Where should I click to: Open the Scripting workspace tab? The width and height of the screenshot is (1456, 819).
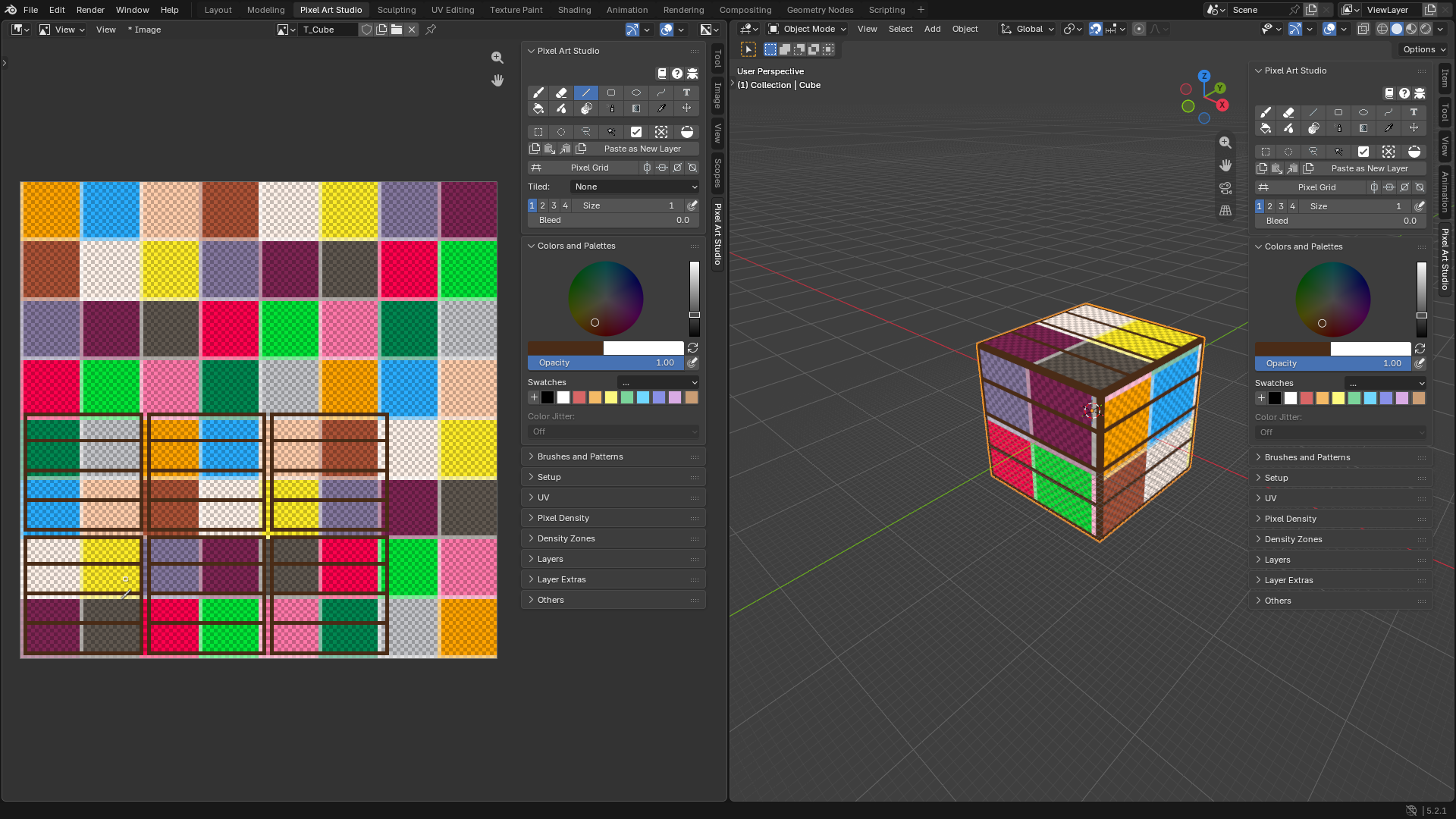pos(887,10)
